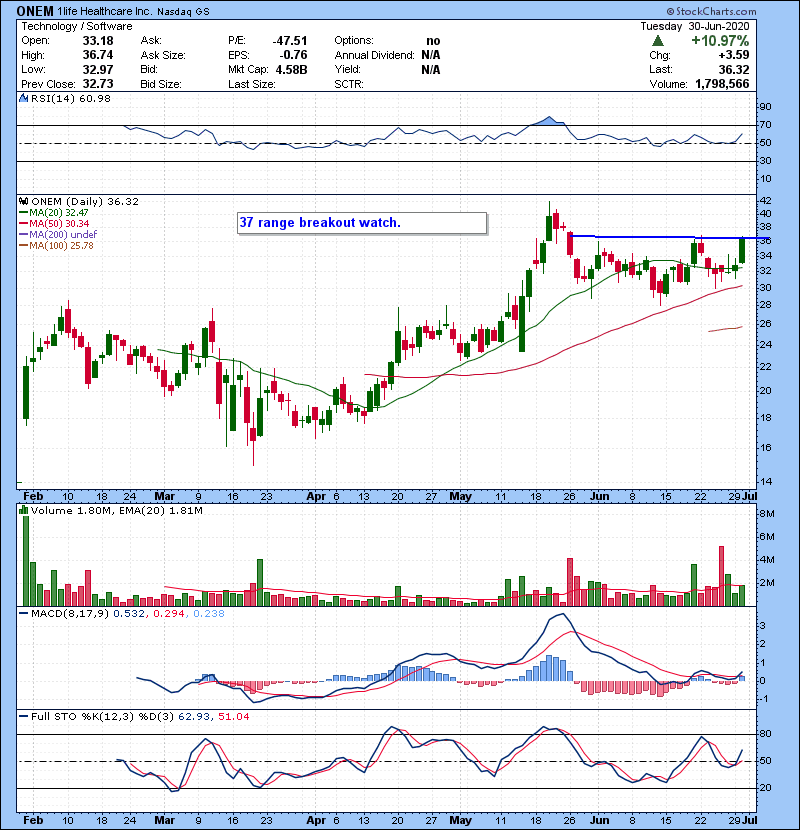Click the 42 price level on right axis

click(x=766, y=201)
